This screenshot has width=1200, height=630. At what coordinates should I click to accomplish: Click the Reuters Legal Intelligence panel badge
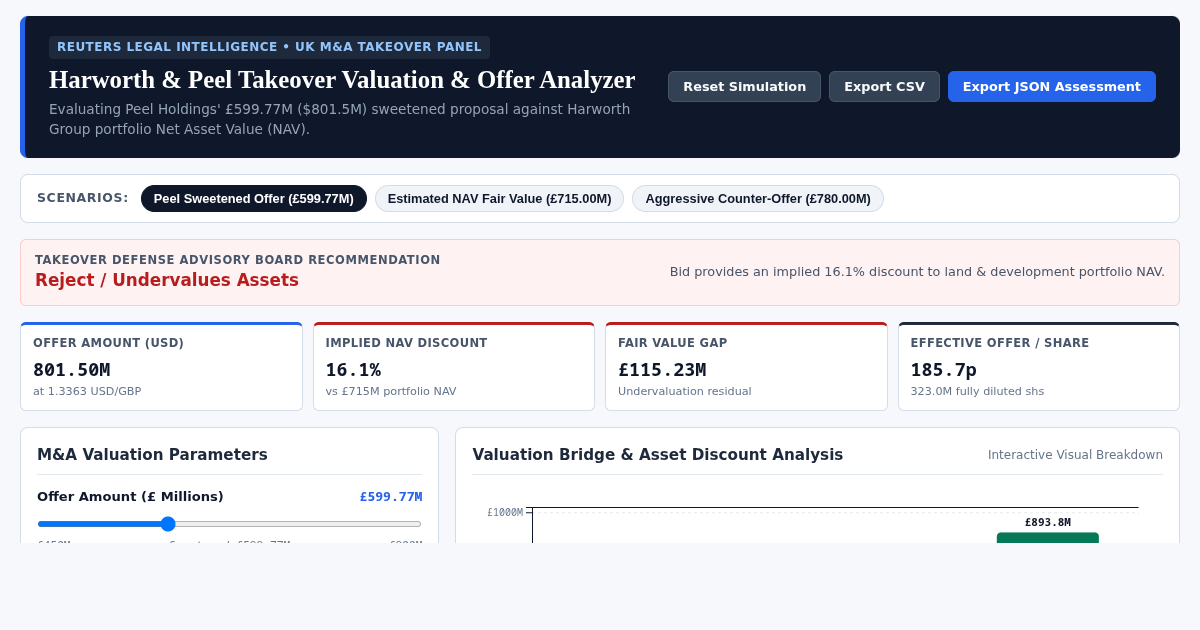click(x=269, y=47)
